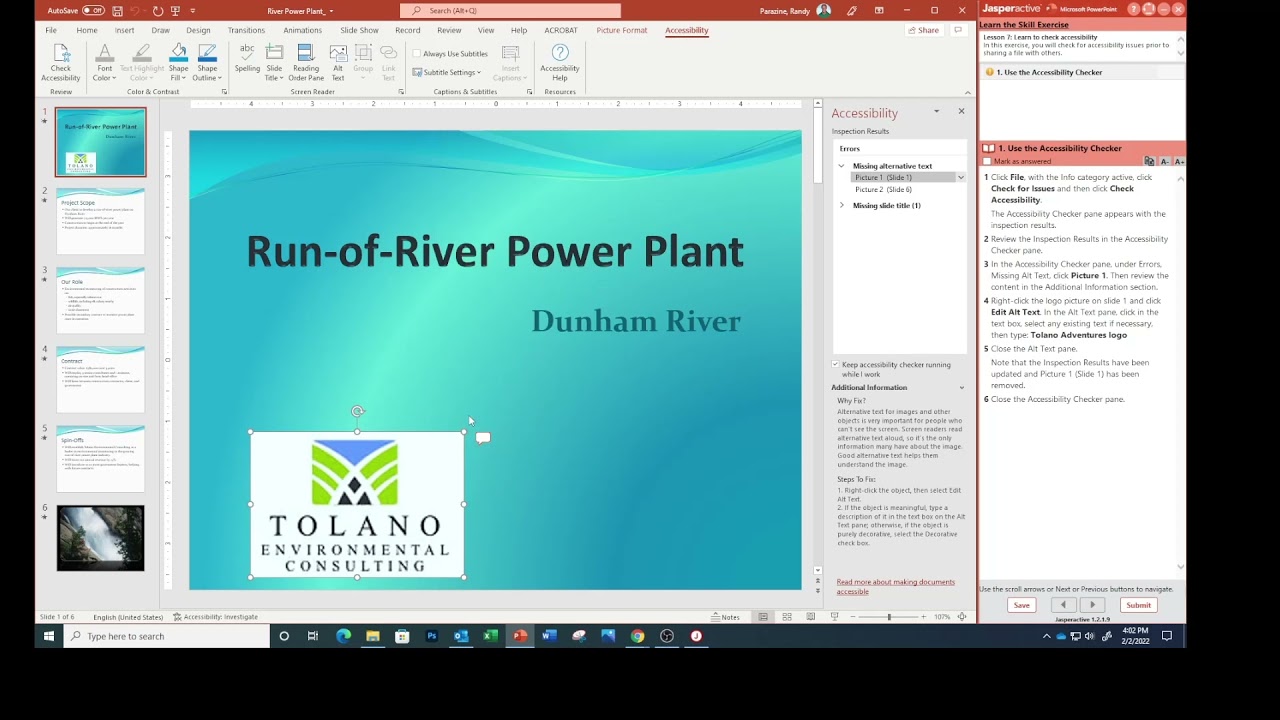1280x720 pixels.
Task: Select slide 6 waterfall thumbnail
Action: click(100, 538)
